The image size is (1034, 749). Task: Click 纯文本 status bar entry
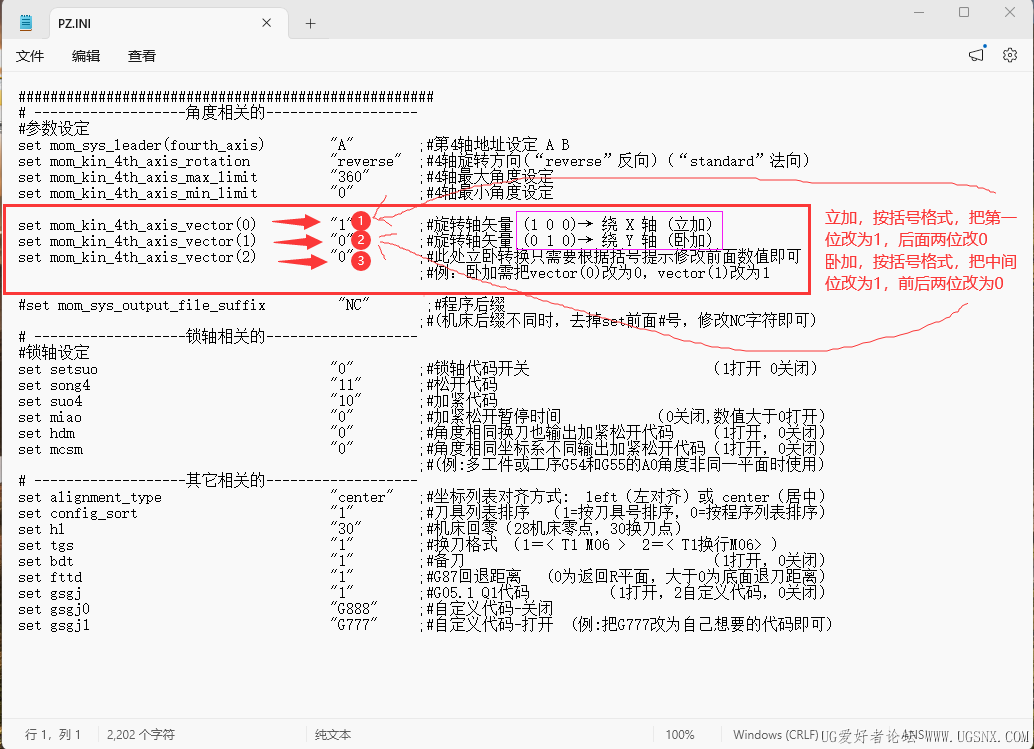point(333,734)
